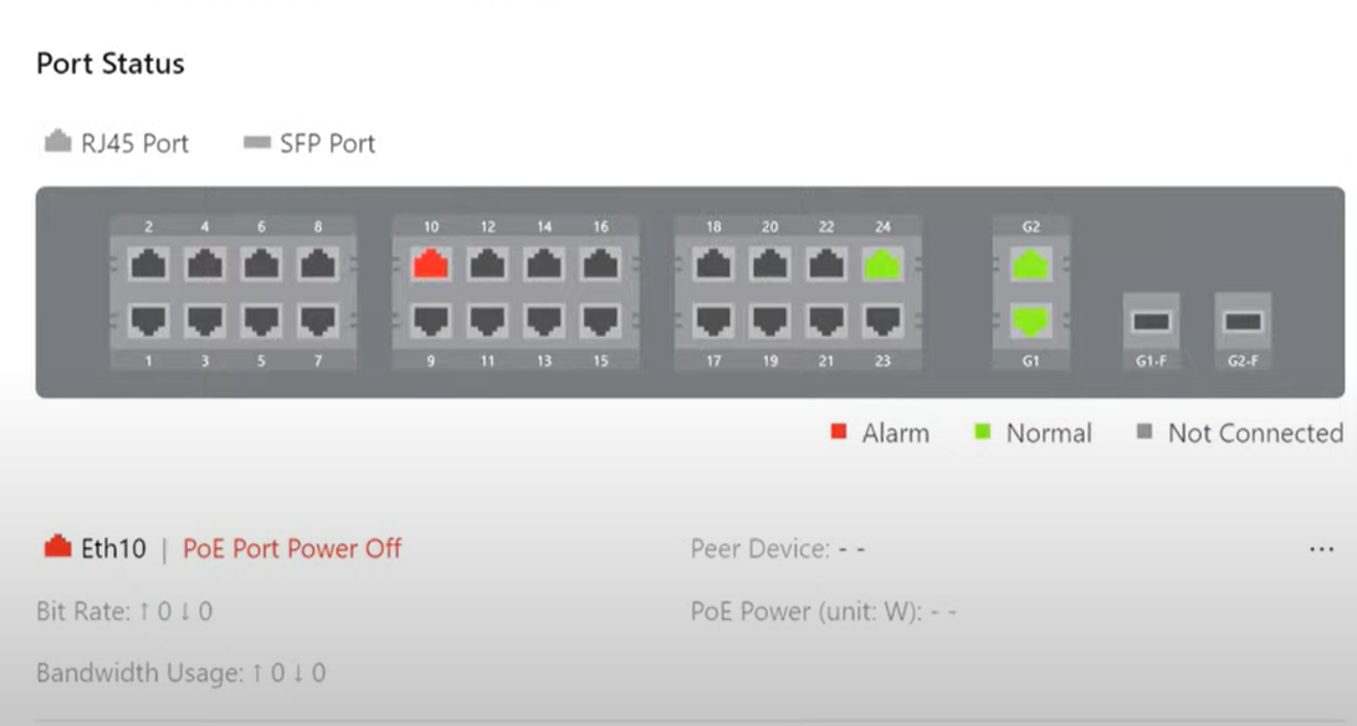1357x726 pixels.
Task: Select RJ45 port 1 icon
Action: [149, 321]
